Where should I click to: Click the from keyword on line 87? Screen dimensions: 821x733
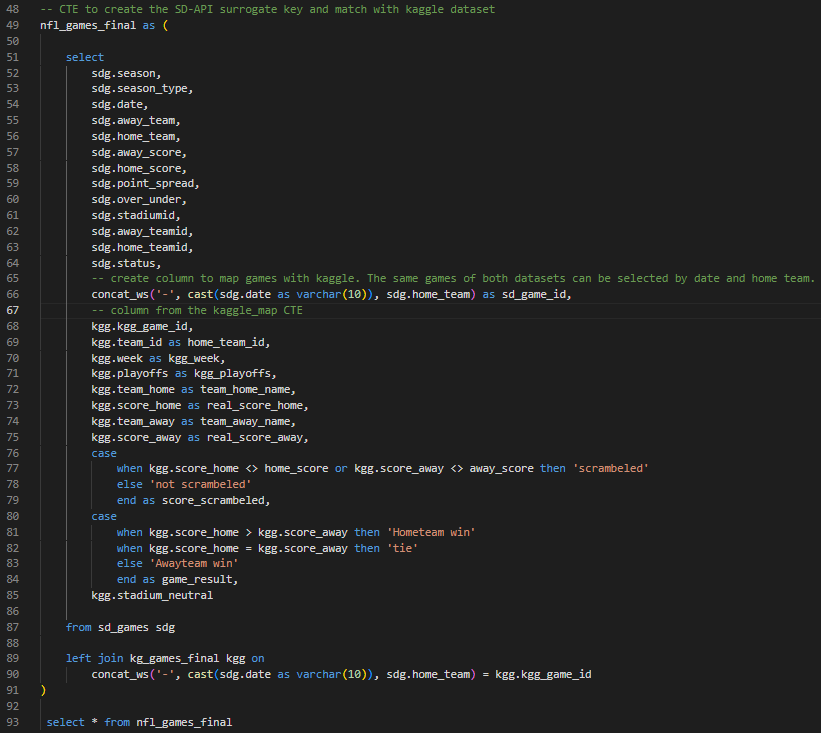click(78, 627)
